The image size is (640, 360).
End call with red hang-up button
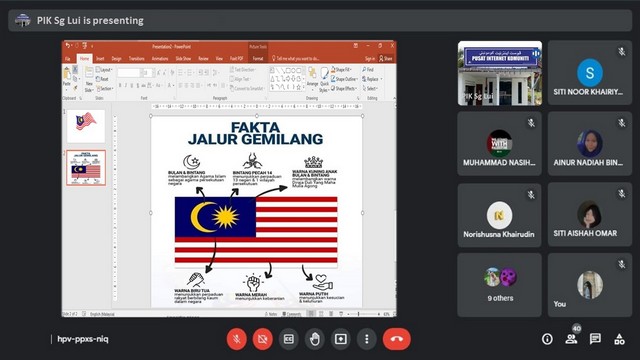[x=397, y=339]
